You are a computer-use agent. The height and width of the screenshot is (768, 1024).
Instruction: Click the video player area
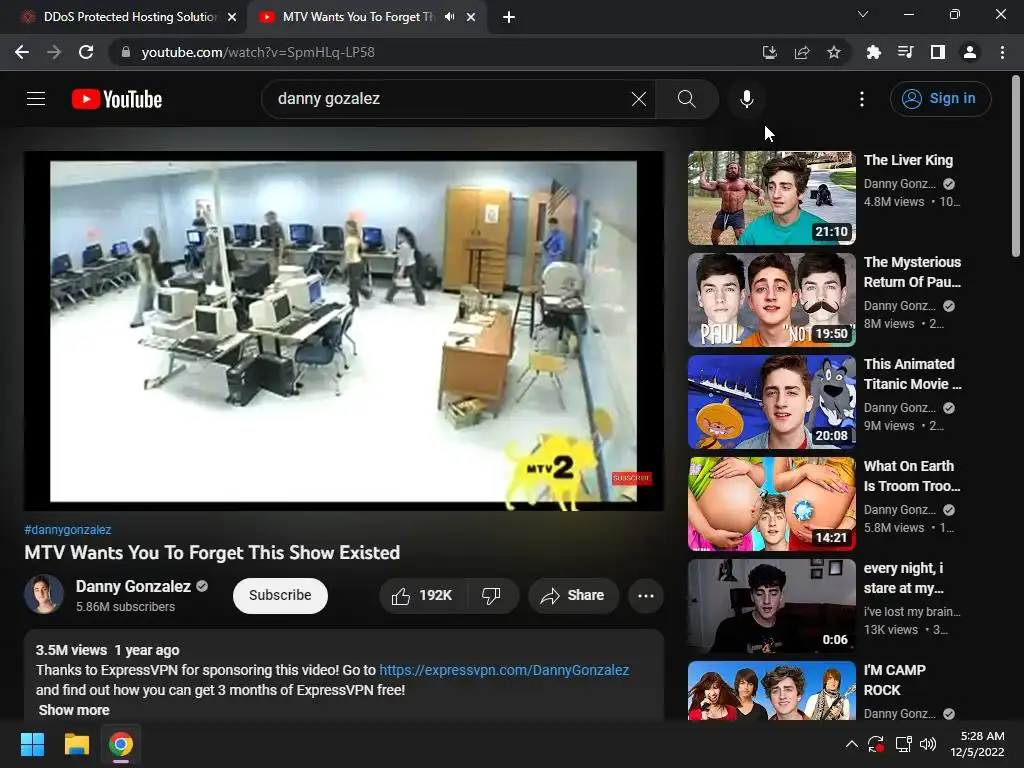point(344,331)
